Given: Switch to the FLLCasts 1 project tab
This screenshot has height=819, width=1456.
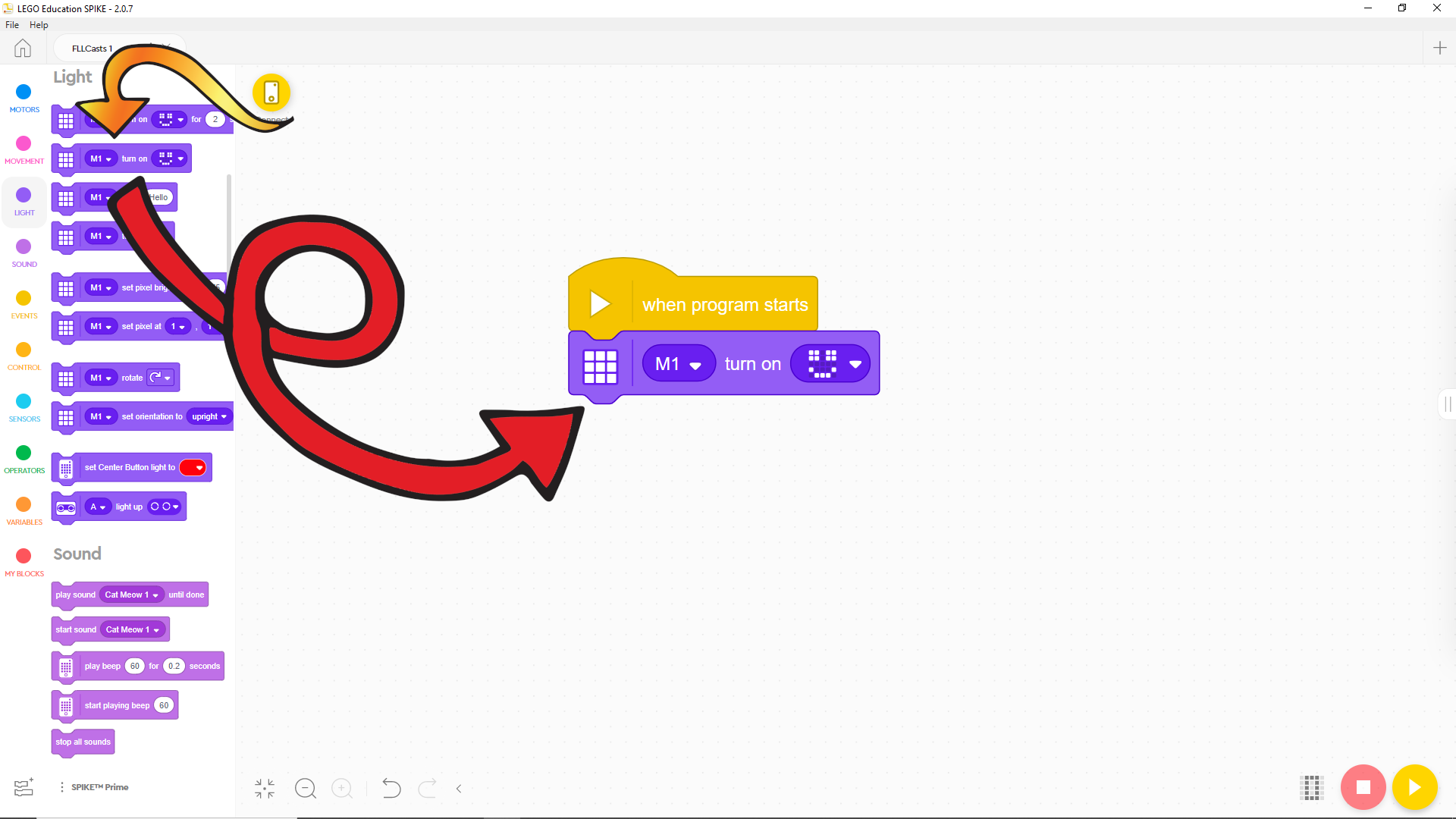Looking at the screenshot, I should coord(93,48).
